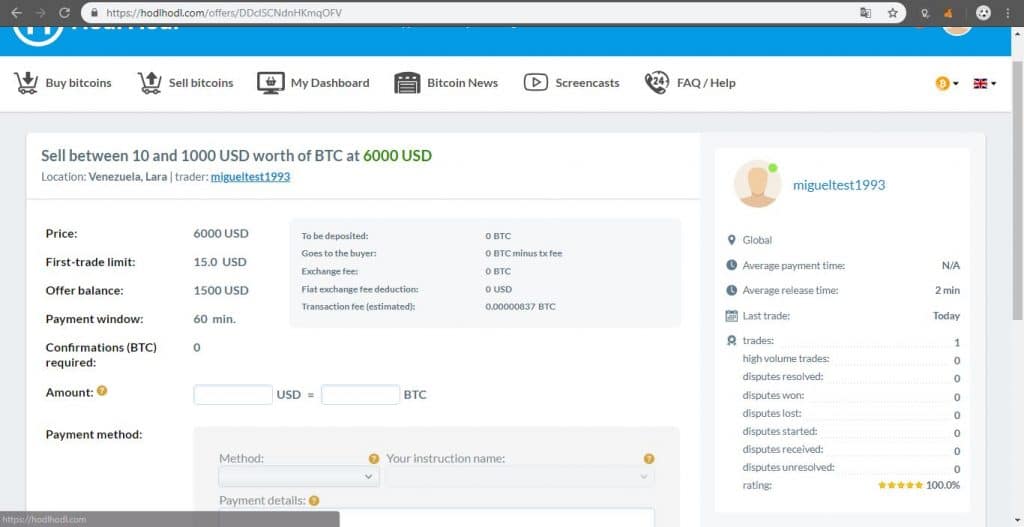Image resolution: width=1024 pixels, height=527 pixels.
Task: Click the Bitcoin News storefront icon
Action: pyautogui.click(x=407, y=83)
